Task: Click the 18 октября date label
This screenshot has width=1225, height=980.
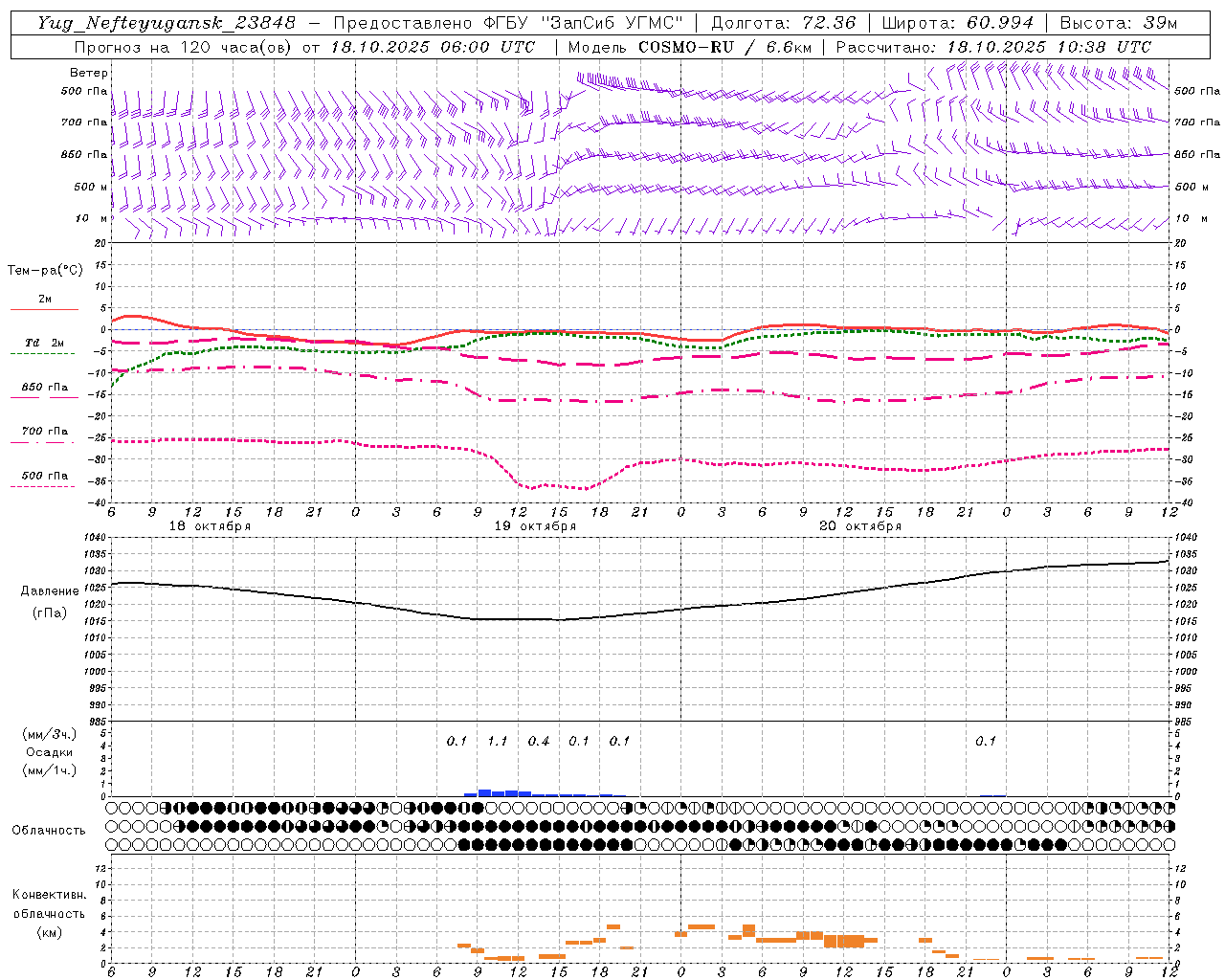Action: 211,526
